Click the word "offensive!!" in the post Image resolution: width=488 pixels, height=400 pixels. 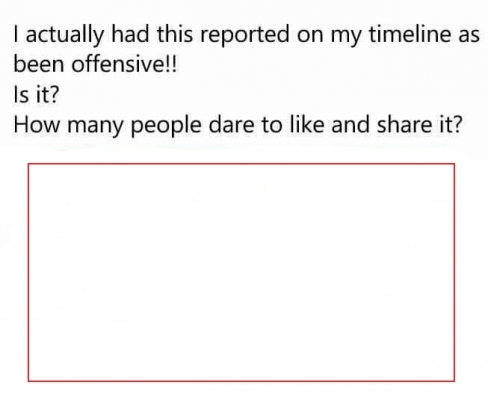(124, 64)
